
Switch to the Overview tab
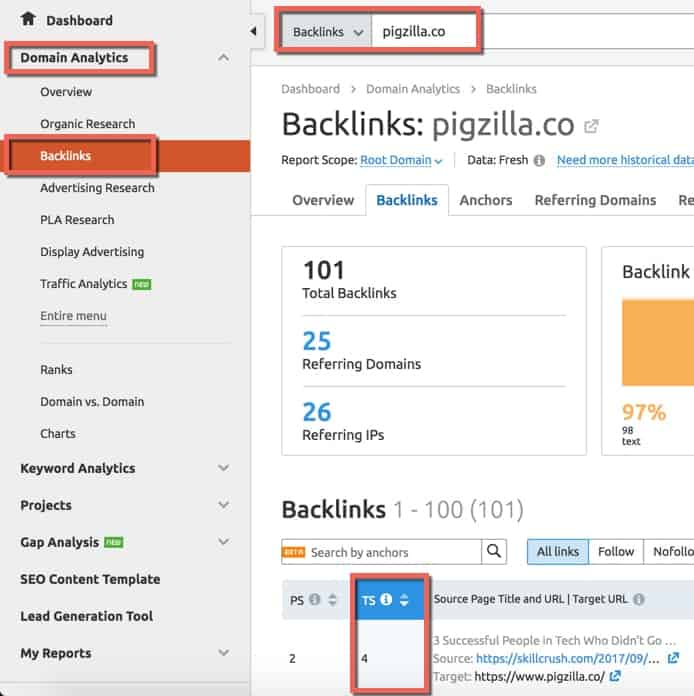[x=323, y=200]
